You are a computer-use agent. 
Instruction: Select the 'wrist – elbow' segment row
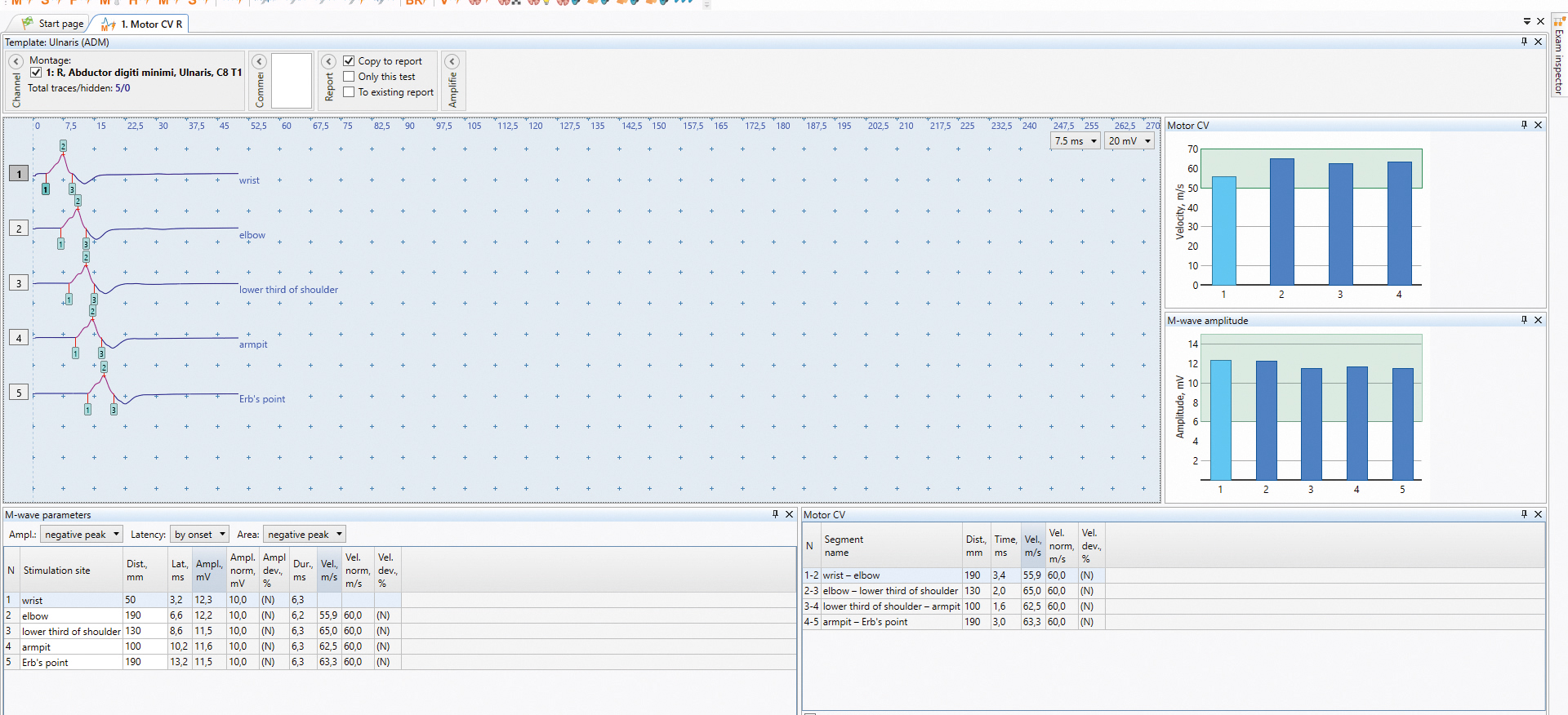(x=954, y=575)
